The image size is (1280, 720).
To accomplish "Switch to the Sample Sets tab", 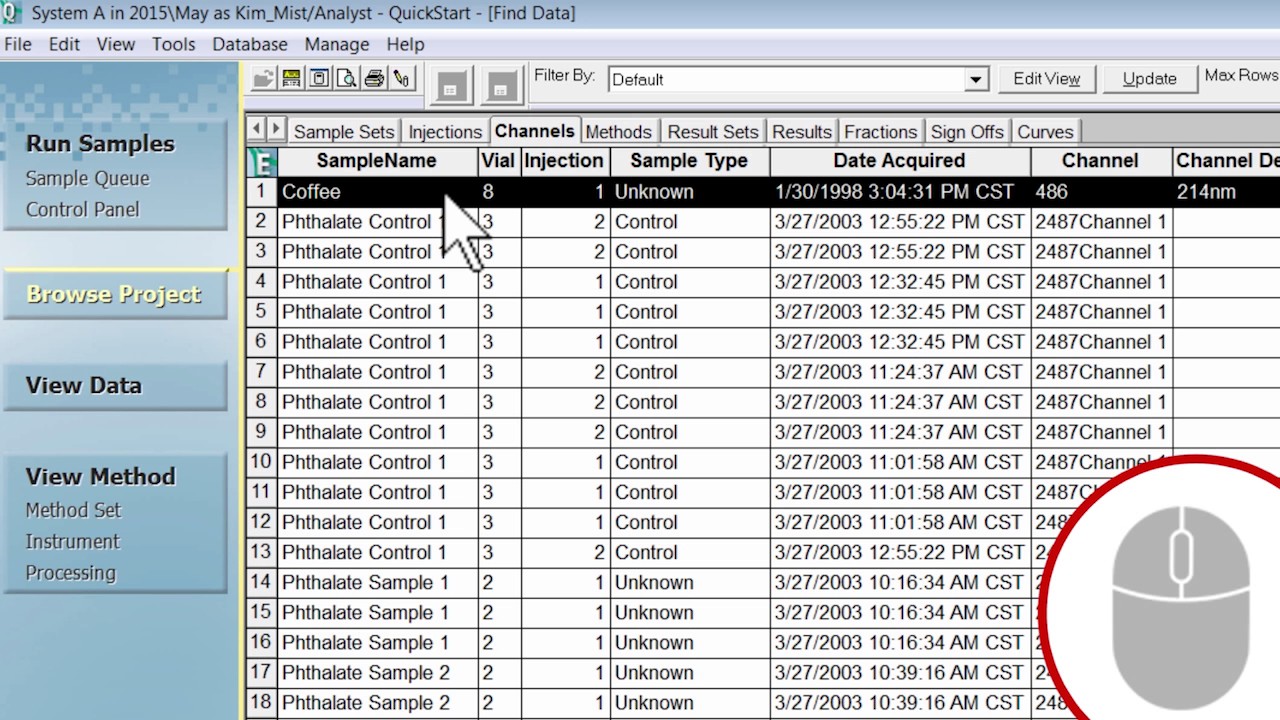I will [344, 132].
